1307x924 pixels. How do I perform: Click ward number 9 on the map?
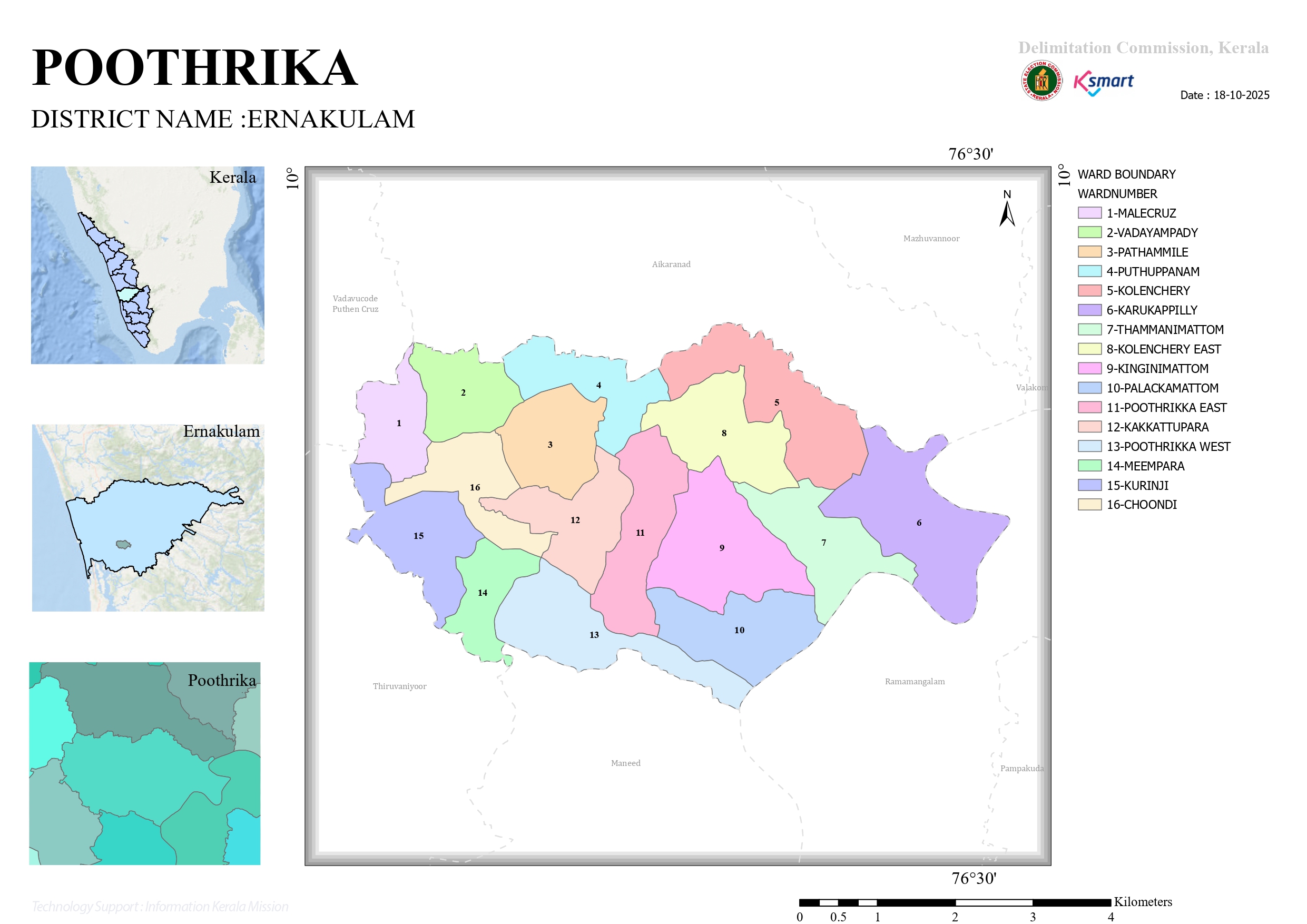(722, 547)
